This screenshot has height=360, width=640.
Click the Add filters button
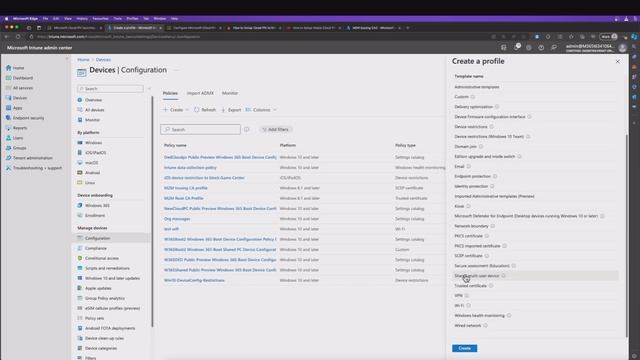(276, 129)
